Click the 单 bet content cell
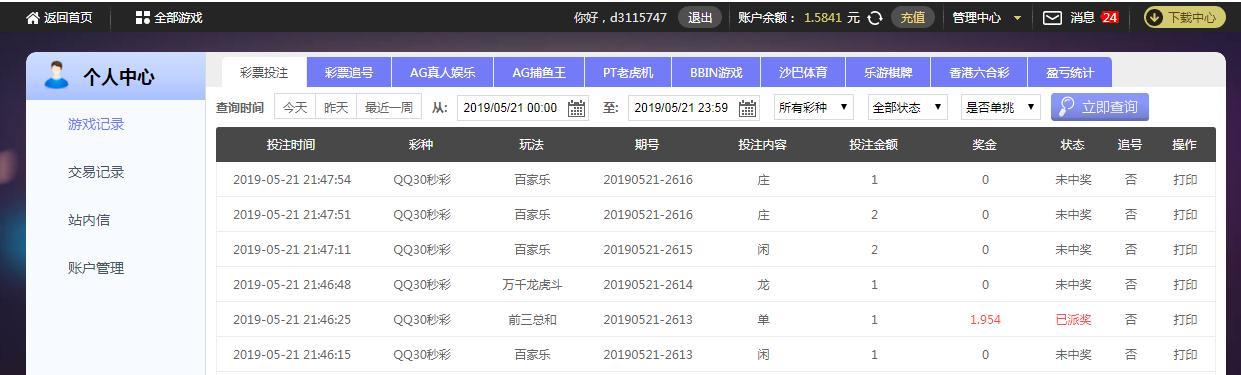Image resolution: width=1241 pixels, height=375 pixels. pos(763,319)
